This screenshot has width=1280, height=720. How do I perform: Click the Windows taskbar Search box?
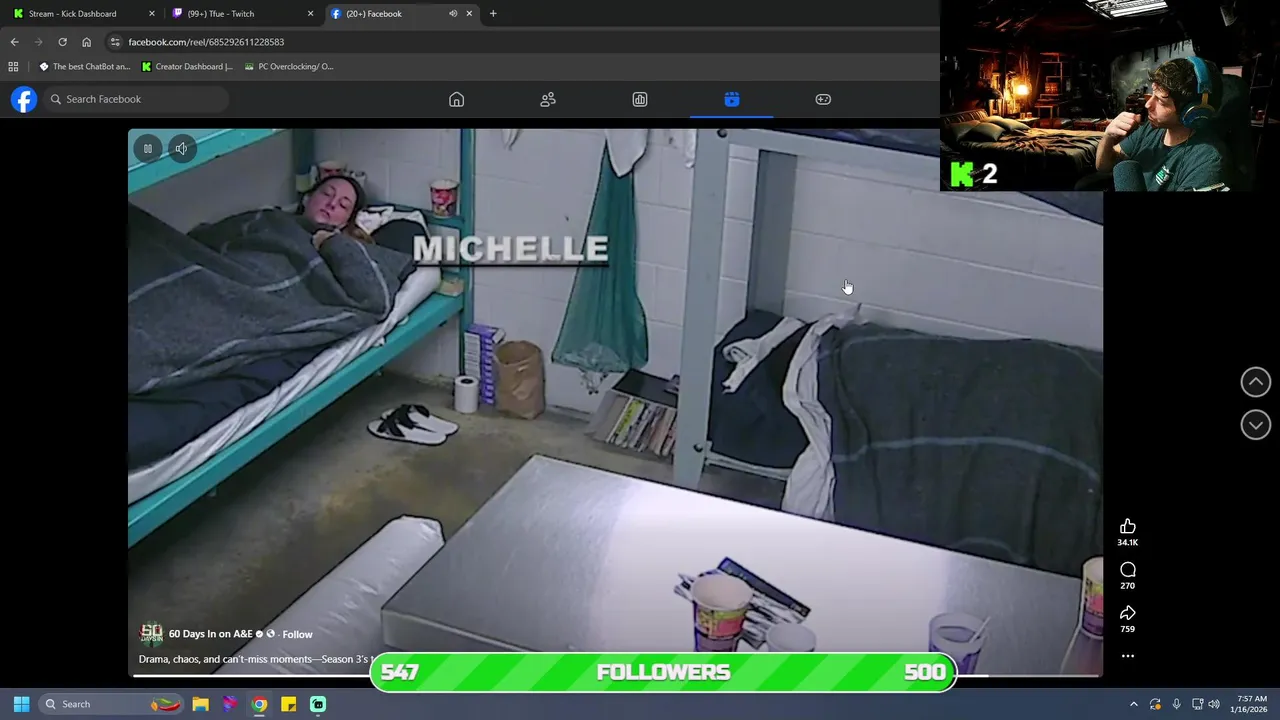click(x=112, y=704)
